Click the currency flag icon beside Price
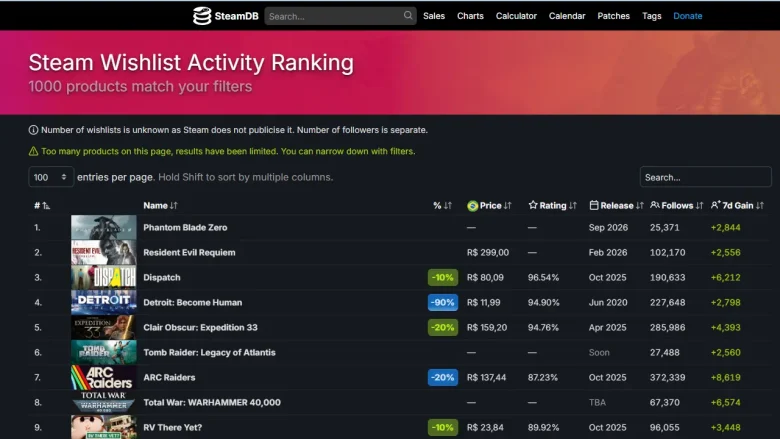This screenshot has width=780, height=439. 472,206
